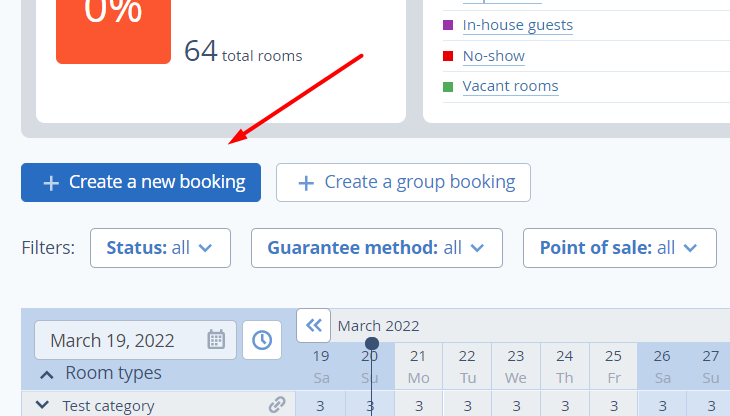The width and height of the screenshot is (730, 416).
Task: Open the No-show link
Action: tap(493, 56)
